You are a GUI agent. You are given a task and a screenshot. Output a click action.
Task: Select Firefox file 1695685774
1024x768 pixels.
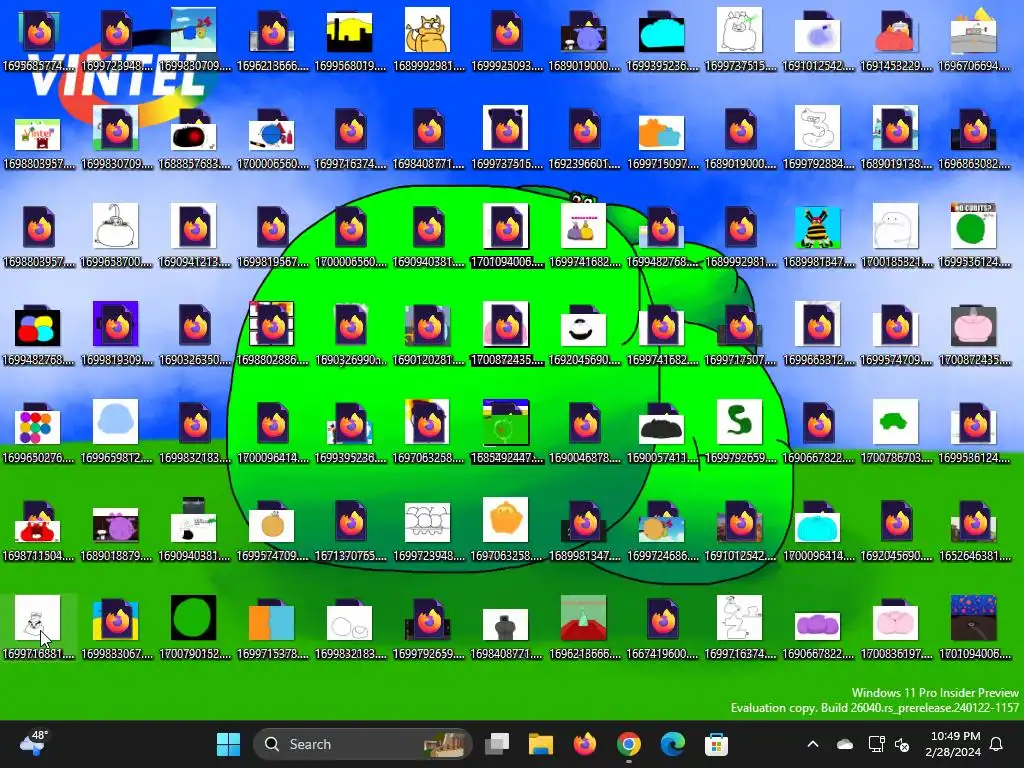coord(38,40)
